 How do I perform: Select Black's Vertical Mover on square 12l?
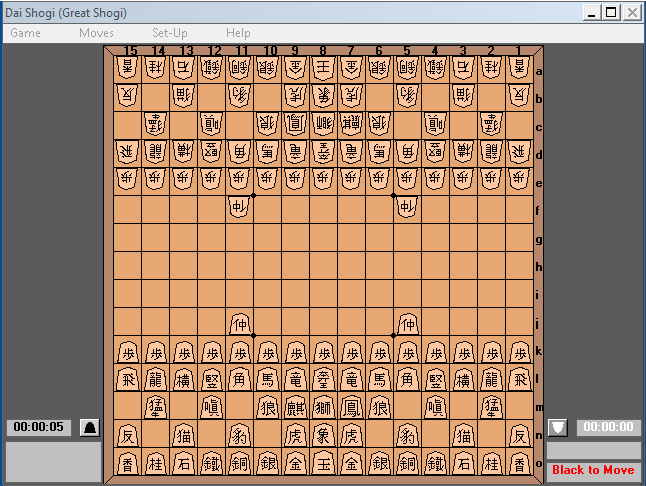point(212,380)
